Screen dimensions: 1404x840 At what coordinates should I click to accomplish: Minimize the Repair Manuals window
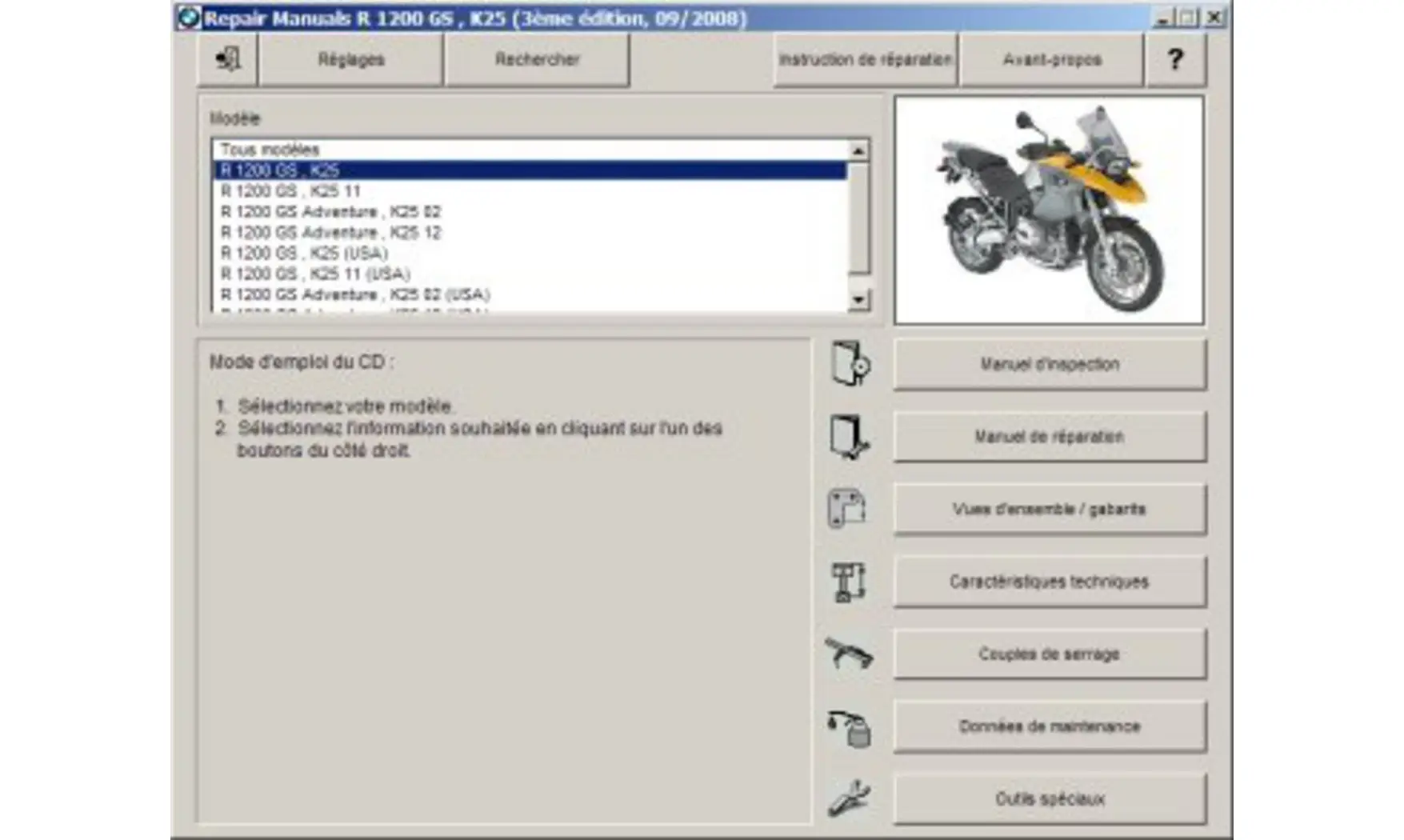[x=1164, y=18]
